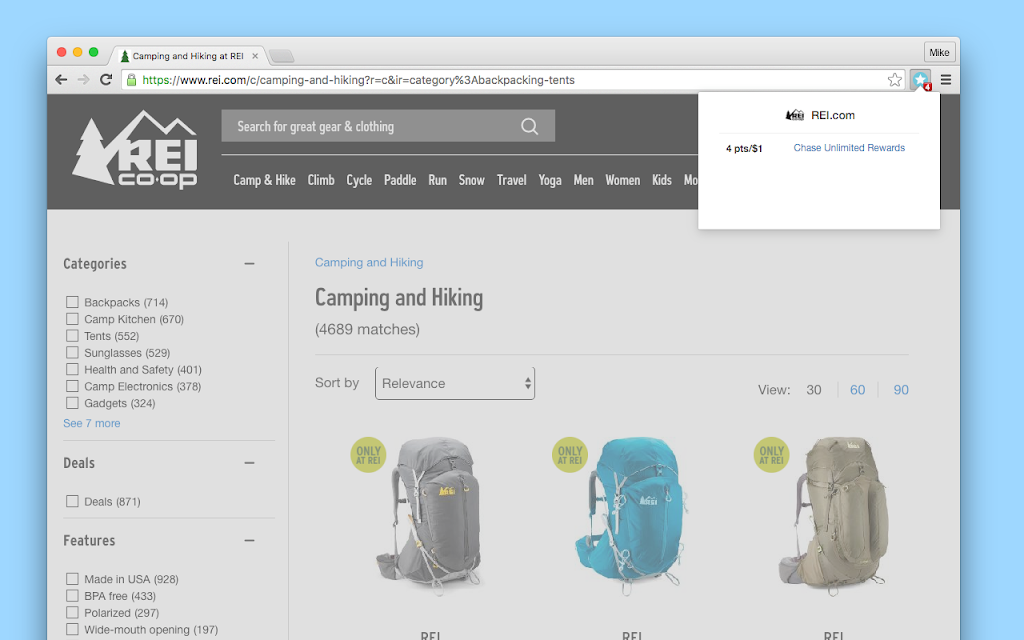The image size is (1024, 640).
Task: Open Paddle menu
Action: pyautogui.click(x=400, y=180)
